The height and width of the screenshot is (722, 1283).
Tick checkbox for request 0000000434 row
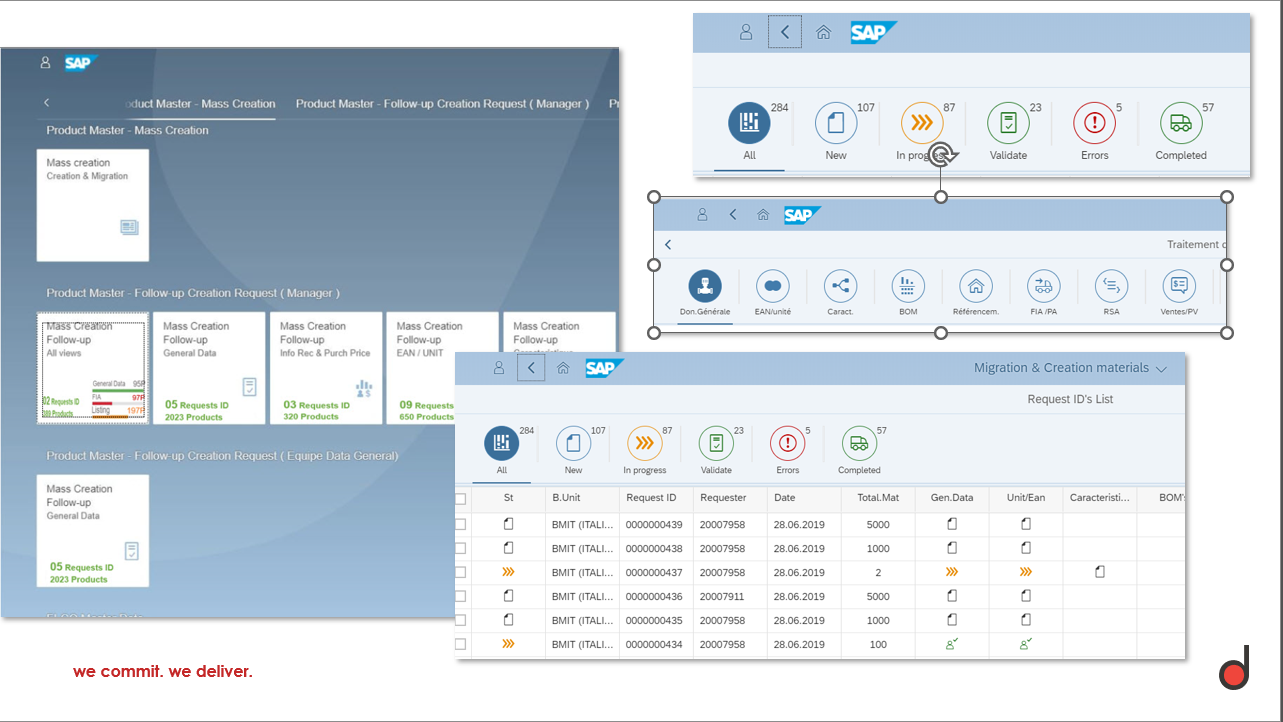pos(461,644)
